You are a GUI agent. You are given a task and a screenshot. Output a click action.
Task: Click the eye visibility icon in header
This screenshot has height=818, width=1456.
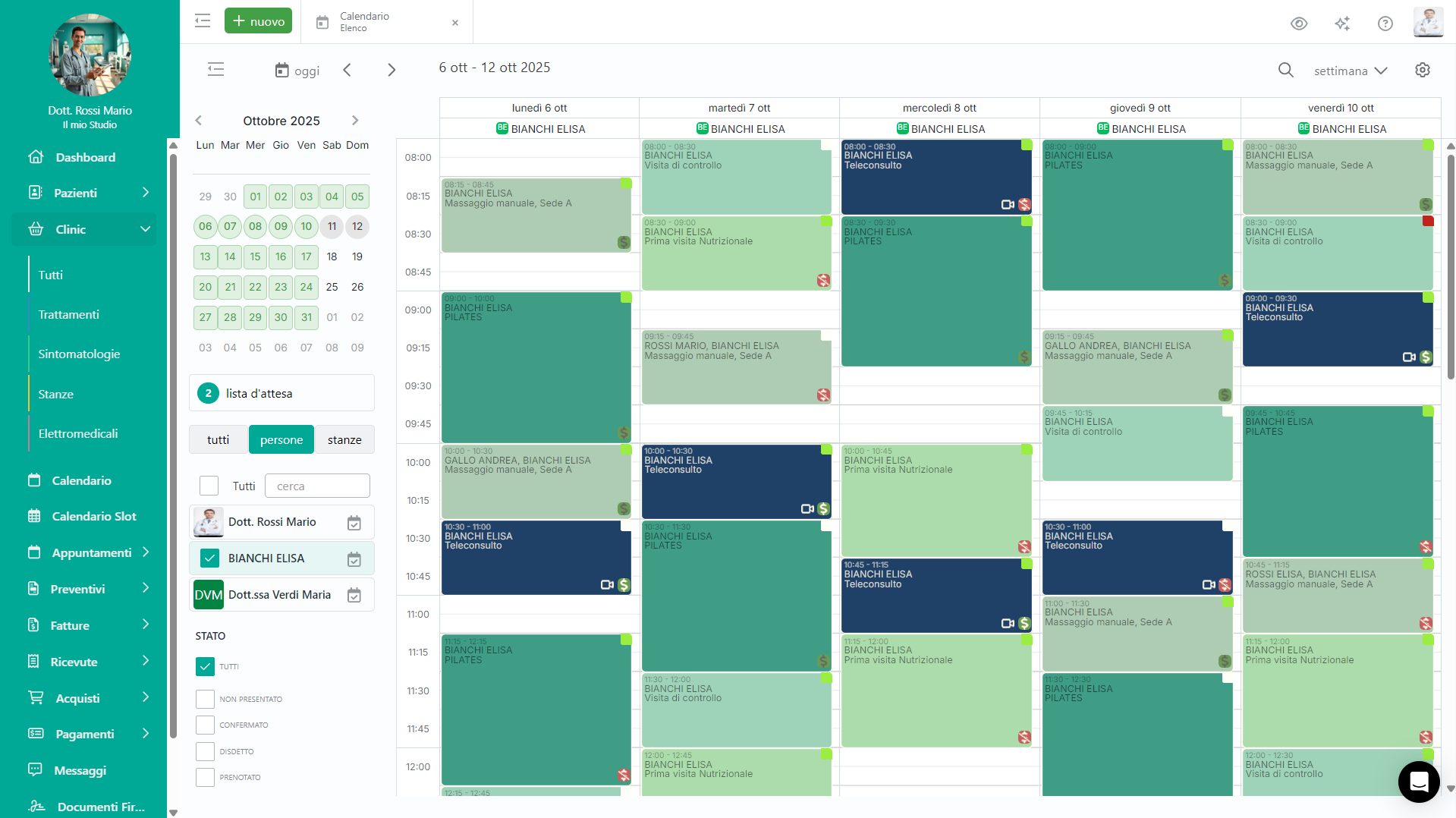[1299, 24]
